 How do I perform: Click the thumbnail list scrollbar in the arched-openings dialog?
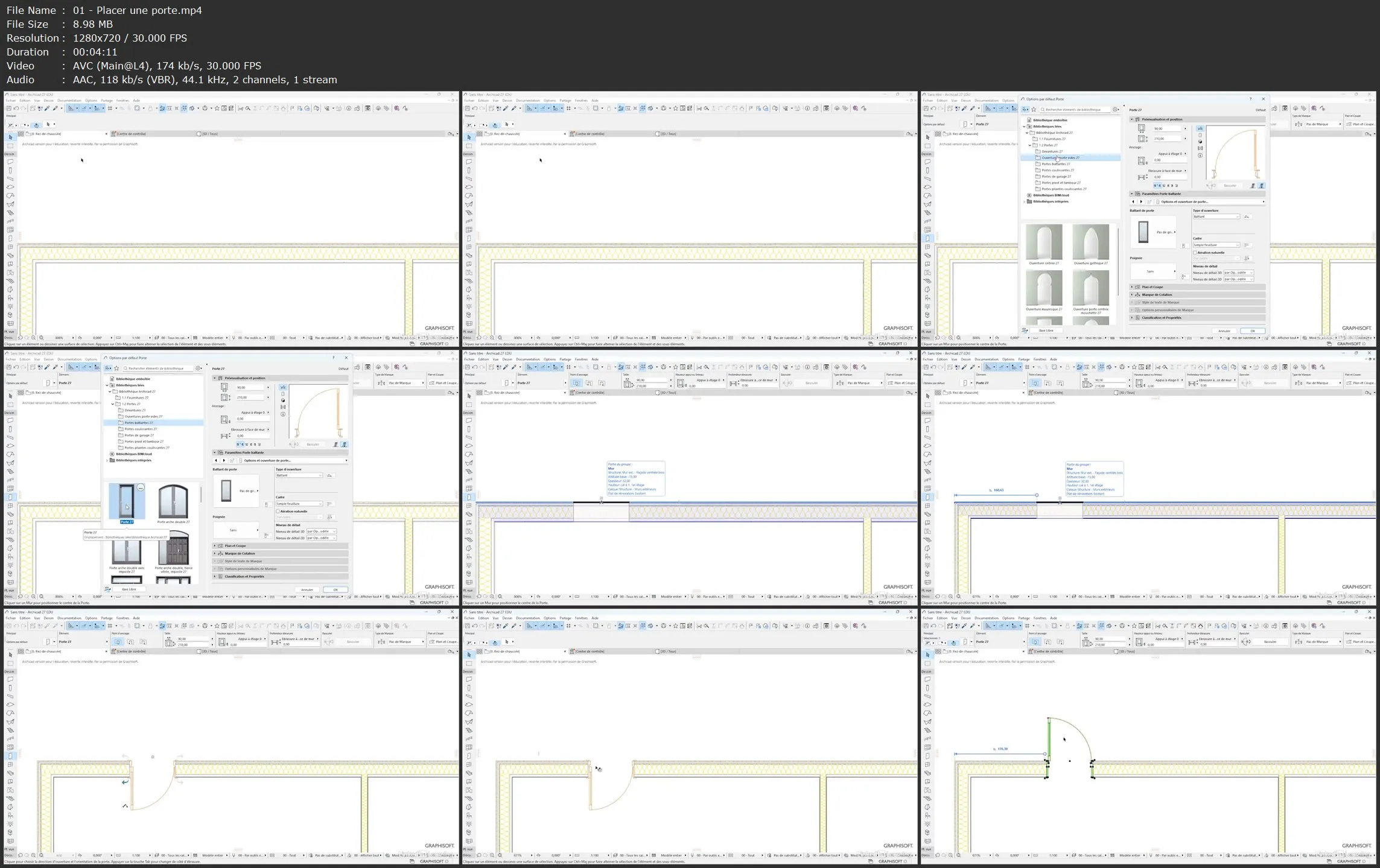pos(1118,262)
